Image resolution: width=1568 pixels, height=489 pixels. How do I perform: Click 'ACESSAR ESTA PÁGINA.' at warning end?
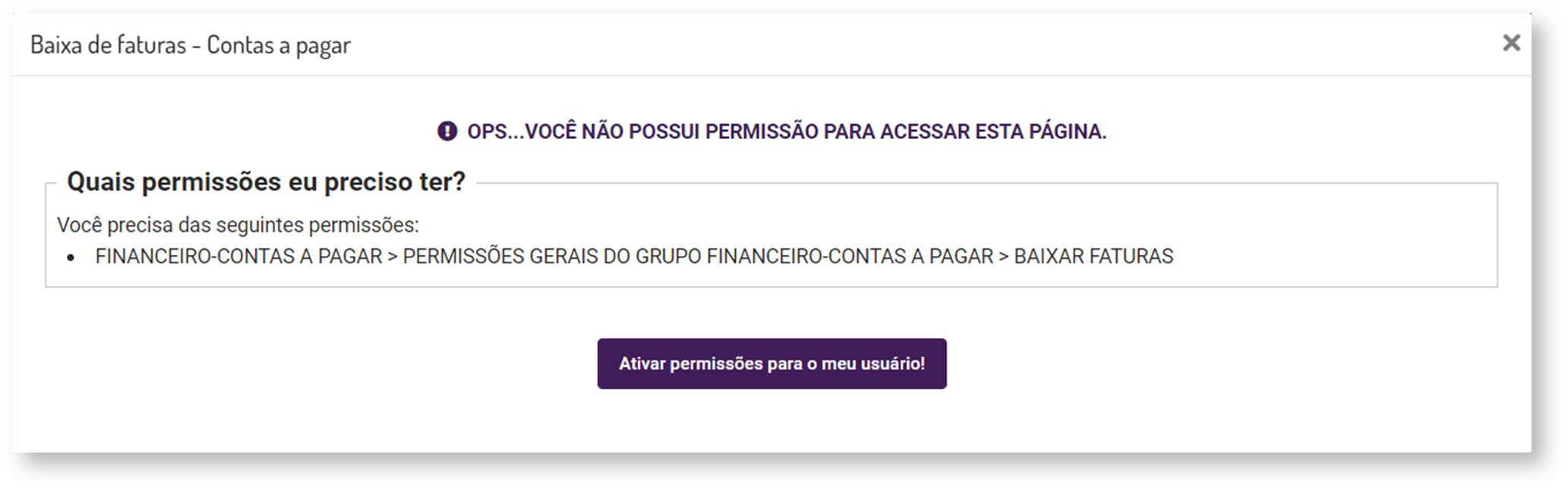pos(993,131)
